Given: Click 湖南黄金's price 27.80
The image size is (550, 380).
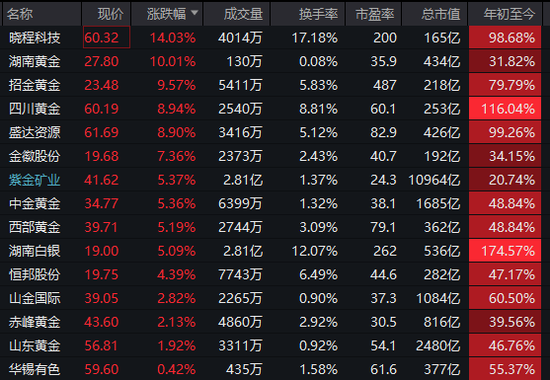Looking at the screenshot, I should coord(101,61).
